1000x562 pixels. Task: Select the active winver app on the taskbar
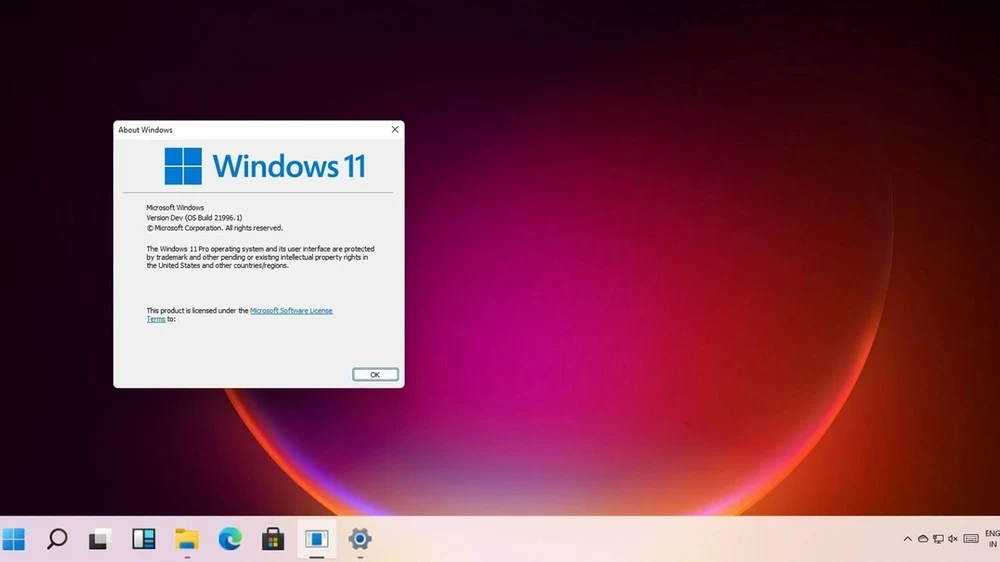pos(316,539)
